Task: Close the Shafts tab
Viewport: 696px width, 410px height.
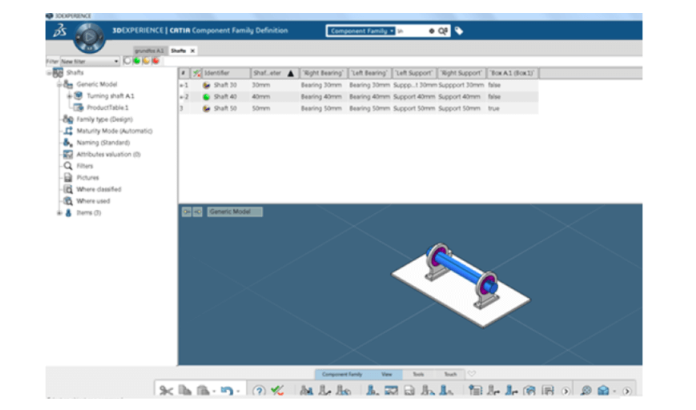Action: 193,51
